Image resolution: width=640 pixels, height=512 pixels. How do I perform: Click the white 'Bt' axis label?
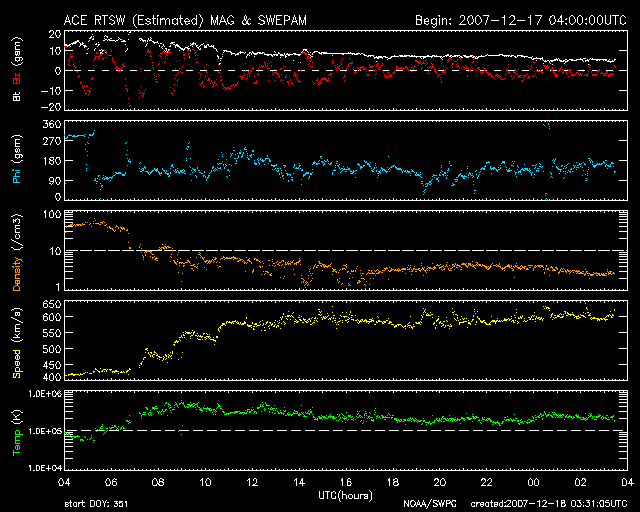pos(17,96)
